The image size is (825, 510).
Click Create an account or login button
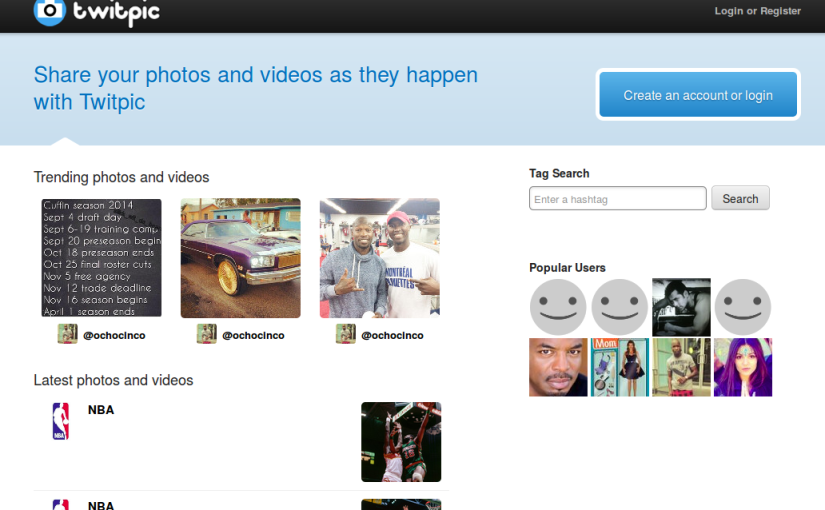pyautogui.click(x=698, y=95)
